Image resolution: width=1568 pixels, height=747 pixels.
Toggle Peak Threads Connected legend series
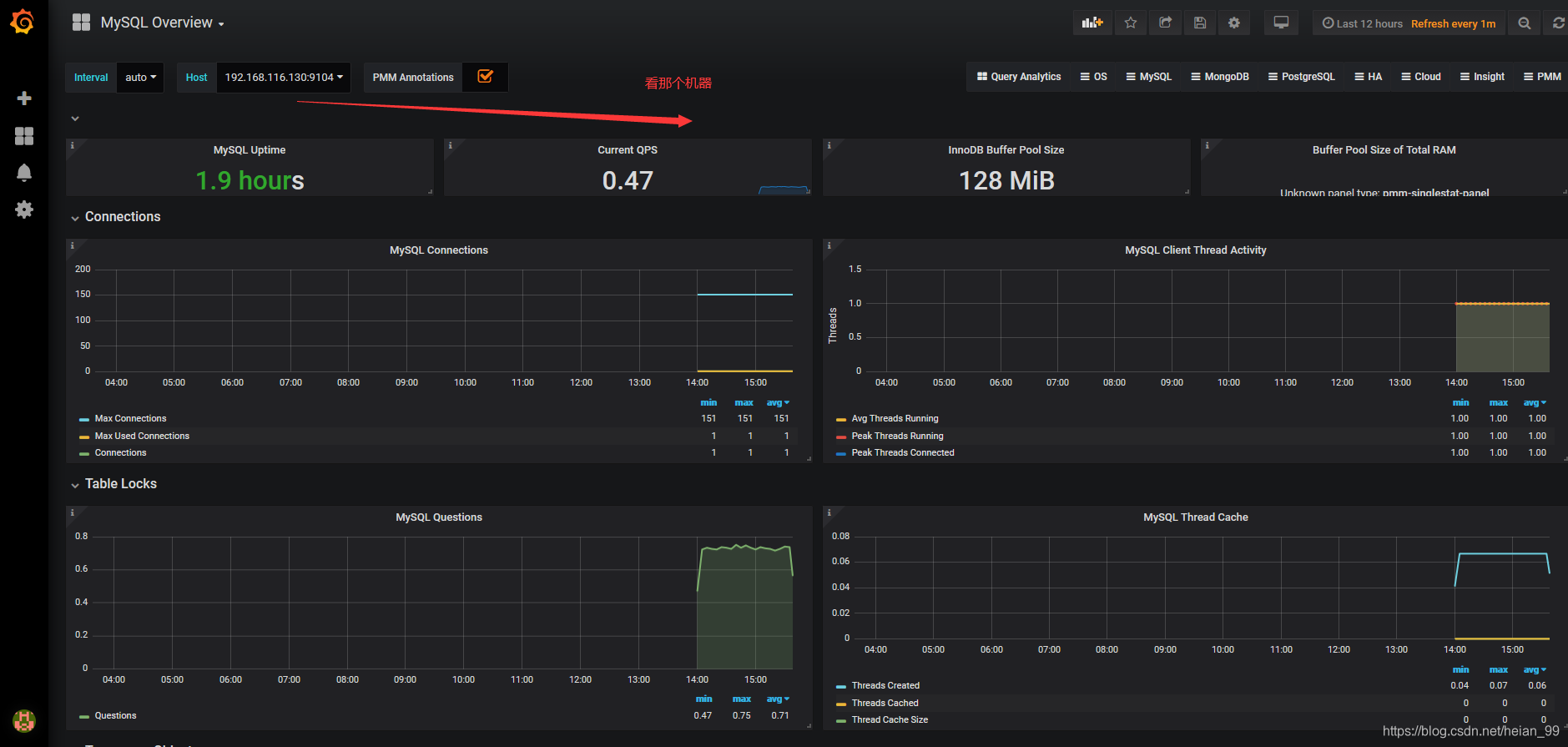click(903, 452)
